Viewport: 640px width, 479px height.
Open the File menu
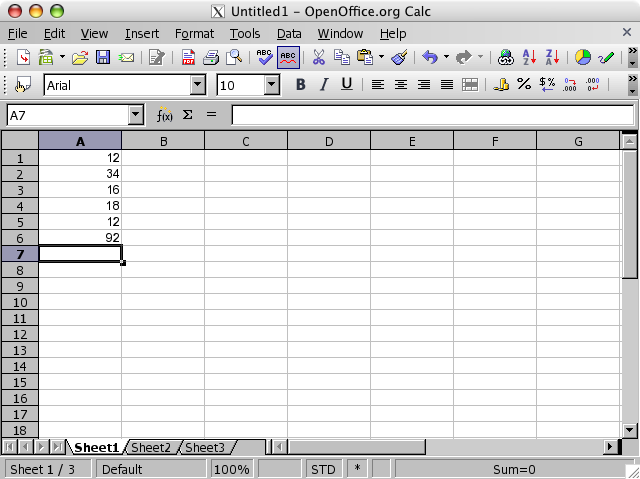(18, 33)
